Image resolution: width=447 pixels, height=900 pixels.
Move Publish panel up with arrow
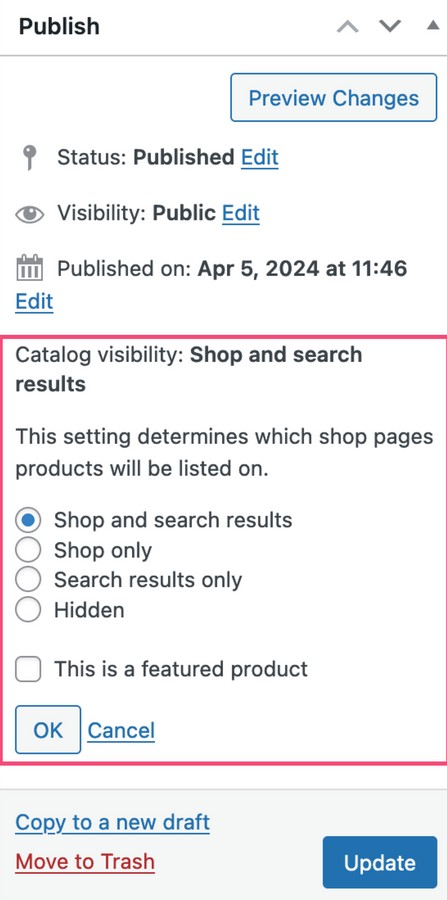coord(348,26)
